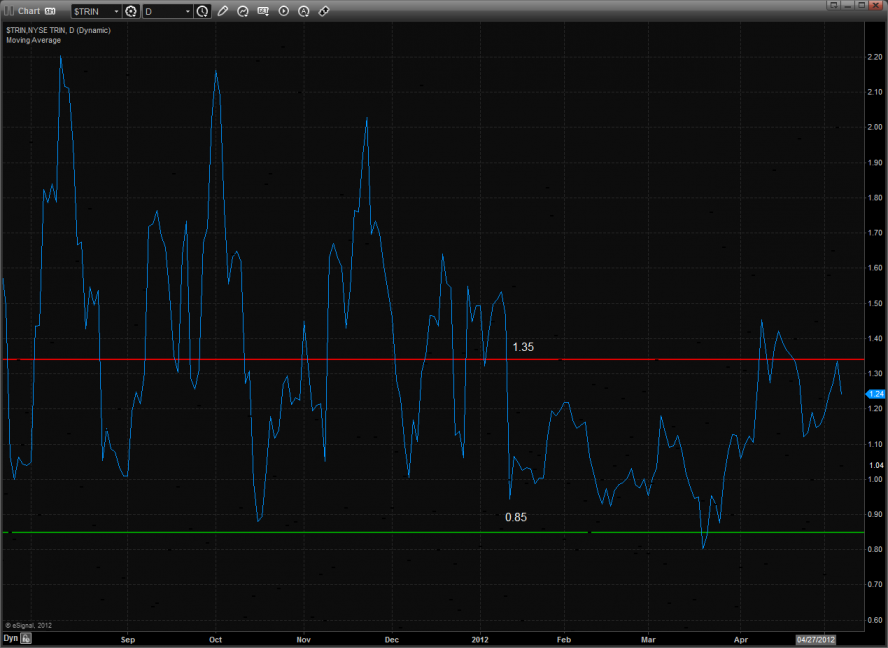Click the Dyn time template label

[x=10, y=637]
